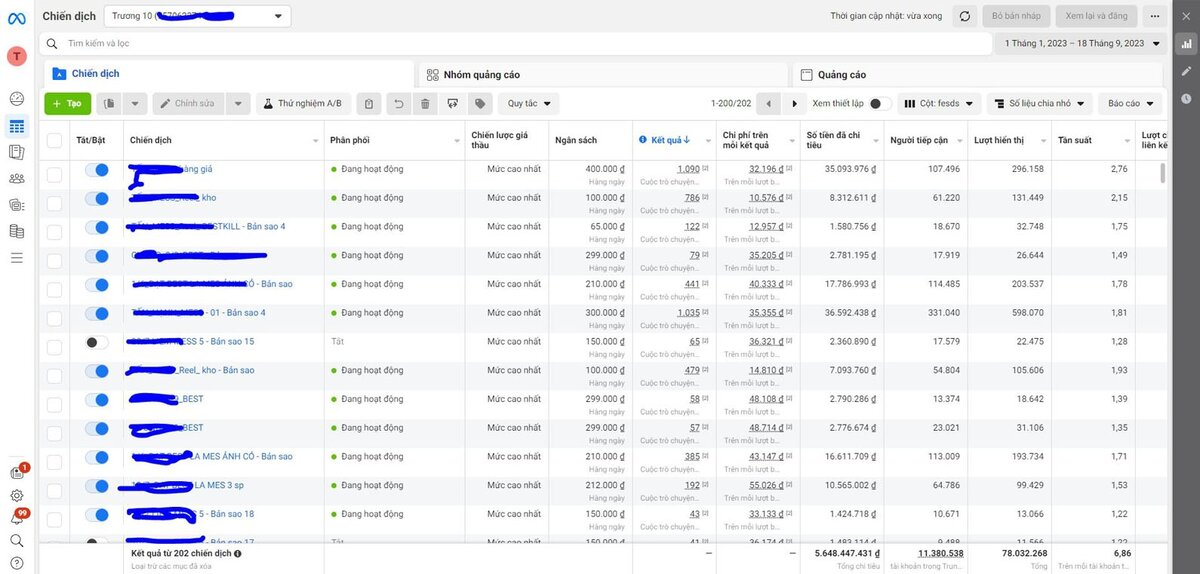The width and height of the screenshot is (1200, 574).
Task: Open the all tools hamburger menu
Action: [x=16, y=258]
